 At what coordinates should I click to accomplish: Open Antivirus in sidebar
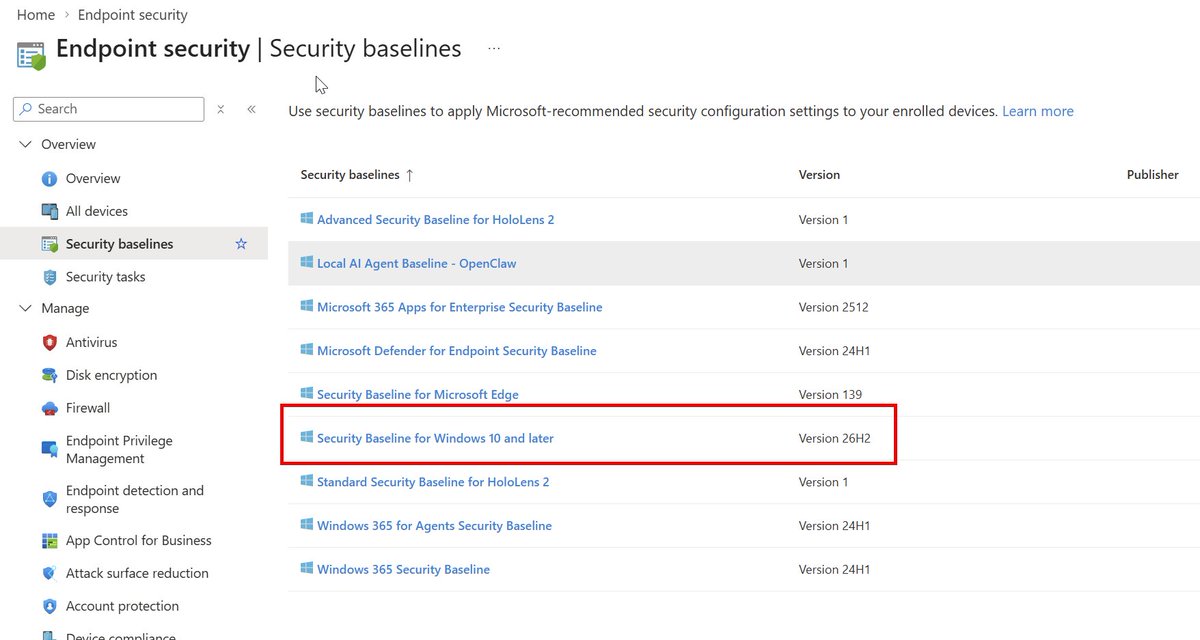91,342
